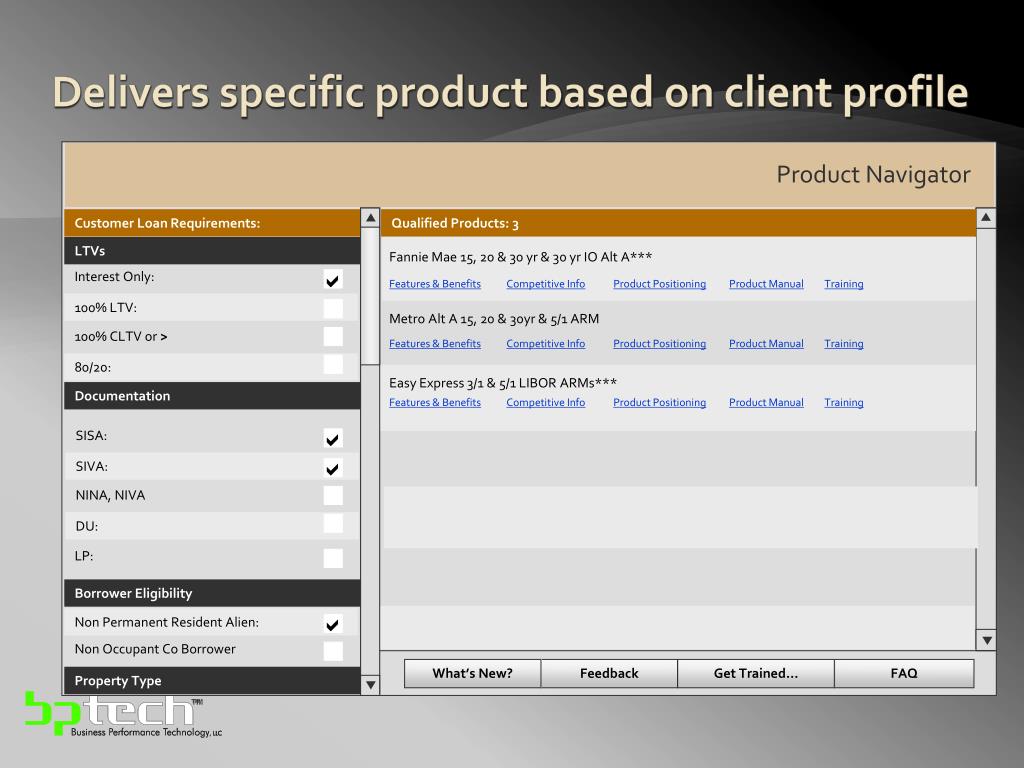
Task: Tick the LP checkbox
Action: point(333,558)
